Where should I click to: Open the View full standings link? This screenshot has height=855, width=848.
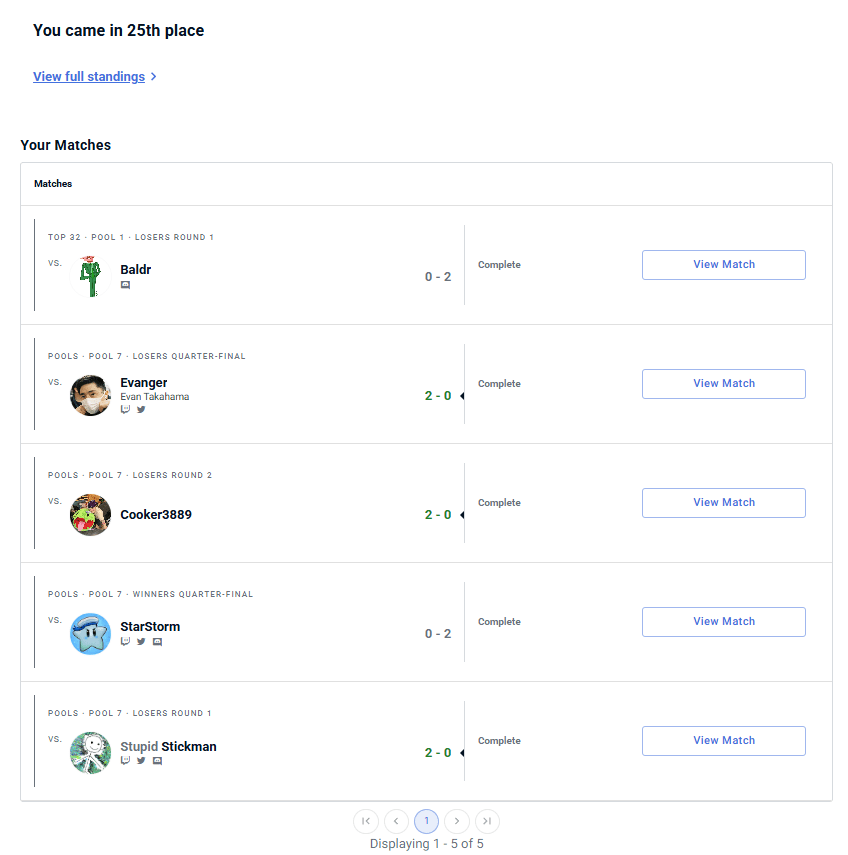[x=89, y=77]
